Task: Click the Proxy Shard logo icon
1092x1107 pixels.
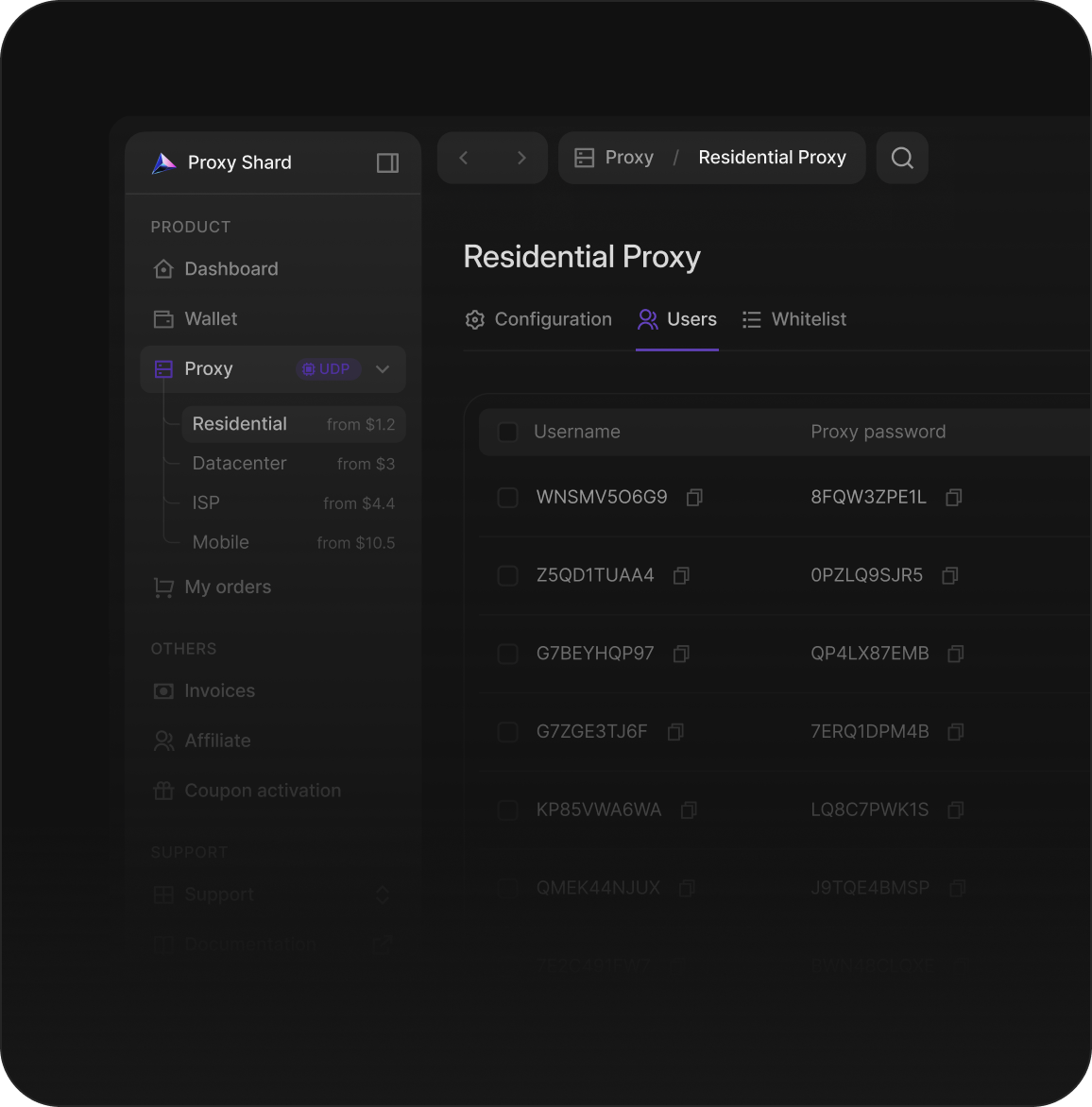Action: coord(162,162)
